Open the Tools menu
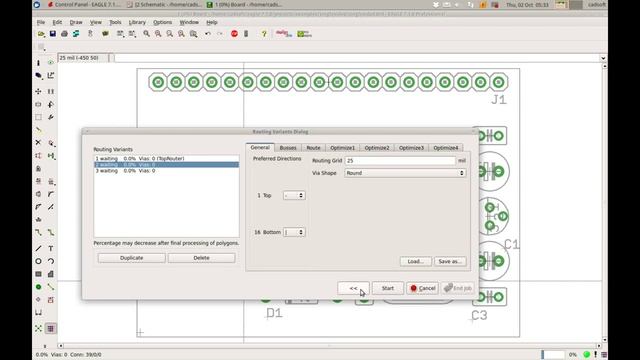640x360 pixels. pyautogui.click(x=115, y=22)
